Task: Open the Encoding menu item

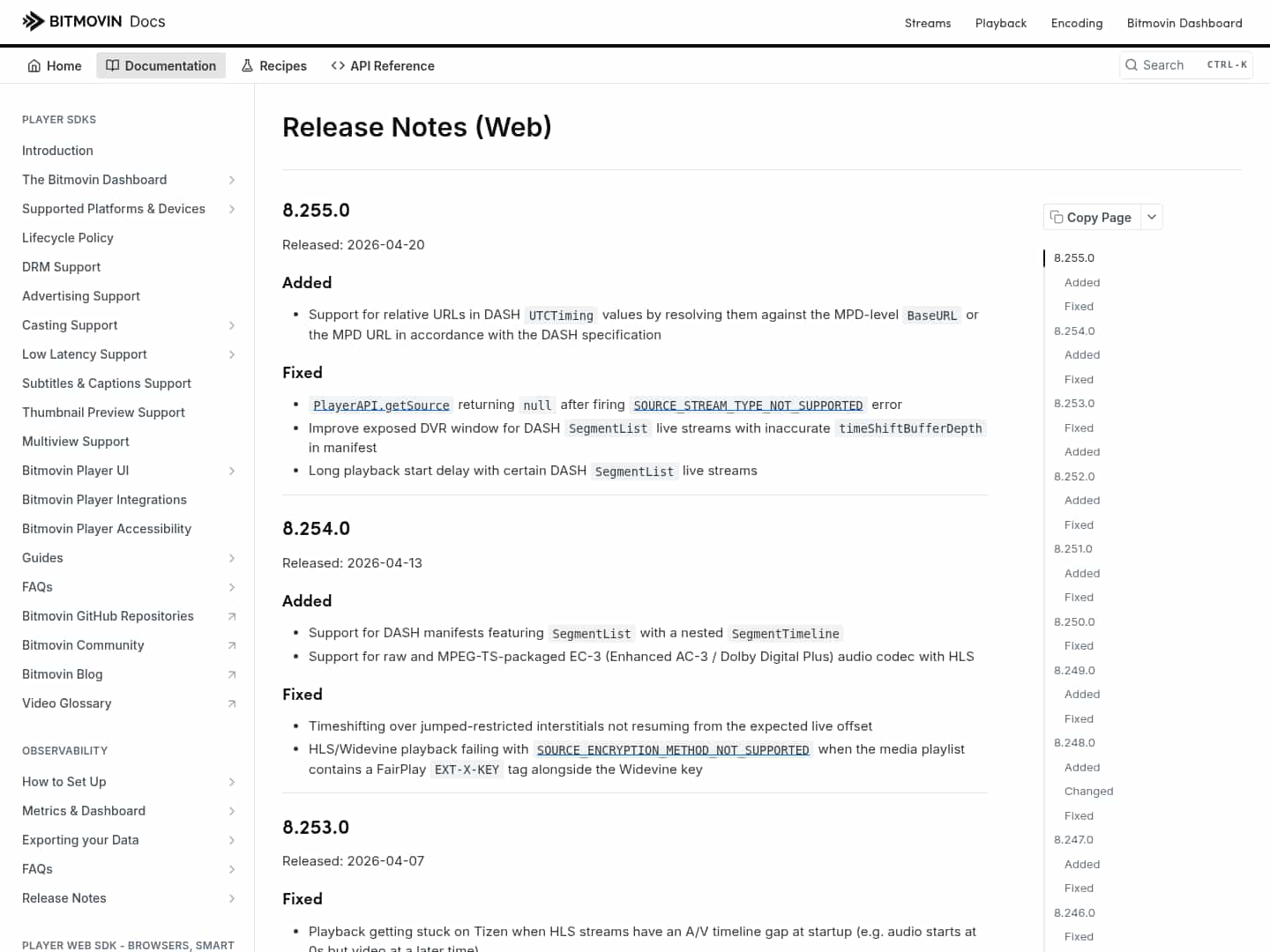Action: coord(1077,23)
